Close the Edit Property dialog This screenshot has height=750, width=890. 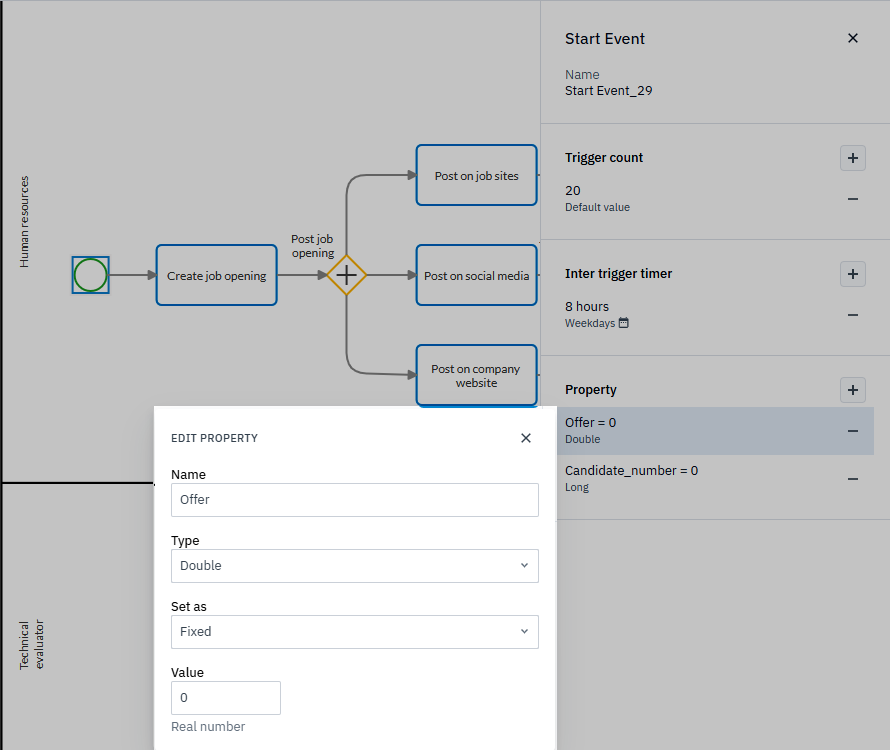click(526, 438)
